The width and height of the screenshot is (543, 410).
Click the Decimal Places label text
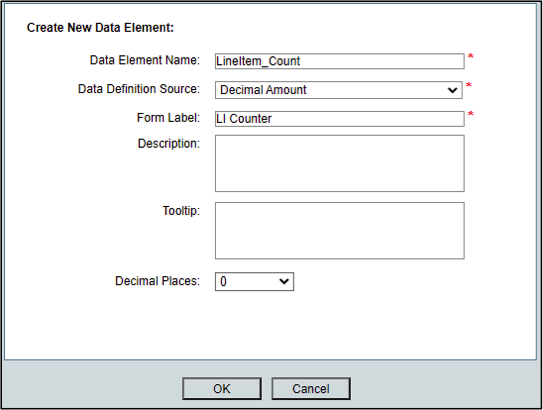[158, 281]
